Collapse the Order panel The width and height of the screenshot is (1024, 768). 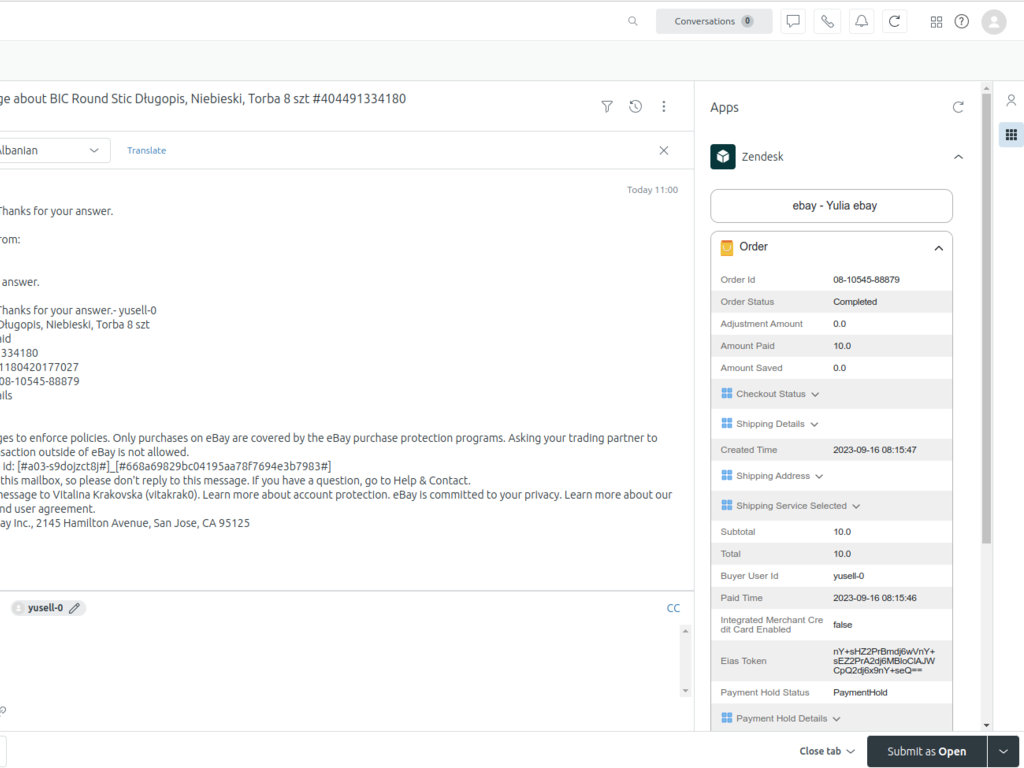click(x=938, y=248)
